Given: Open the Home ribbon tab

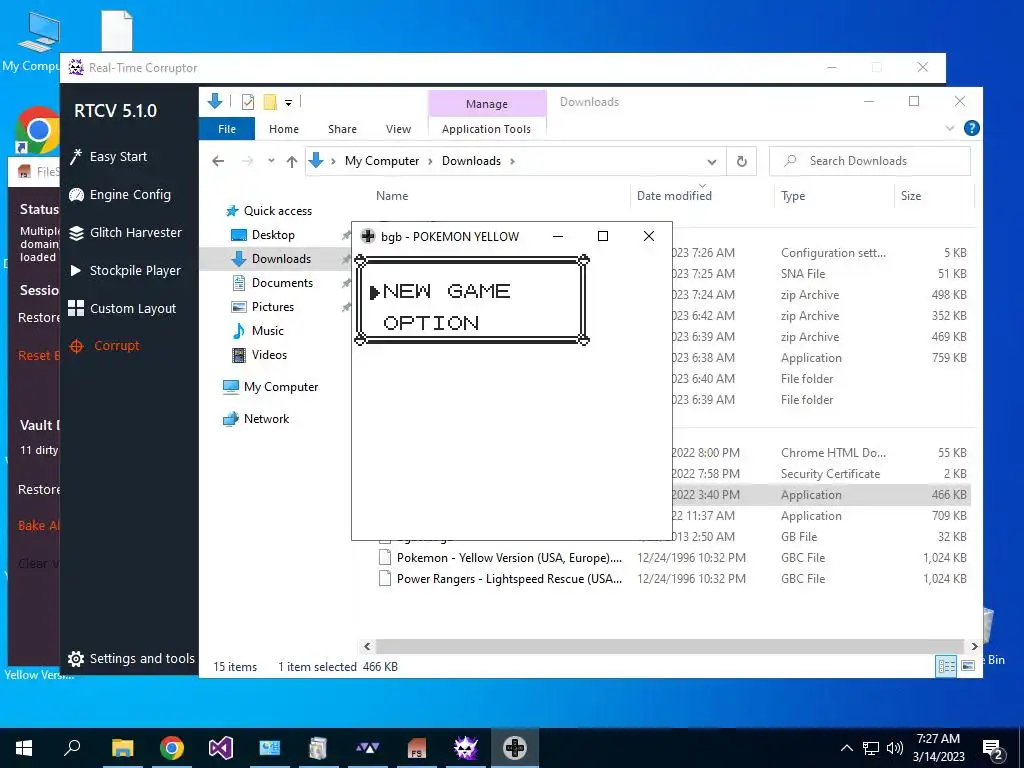Looking at the screenshot, I should pos(283,129).
